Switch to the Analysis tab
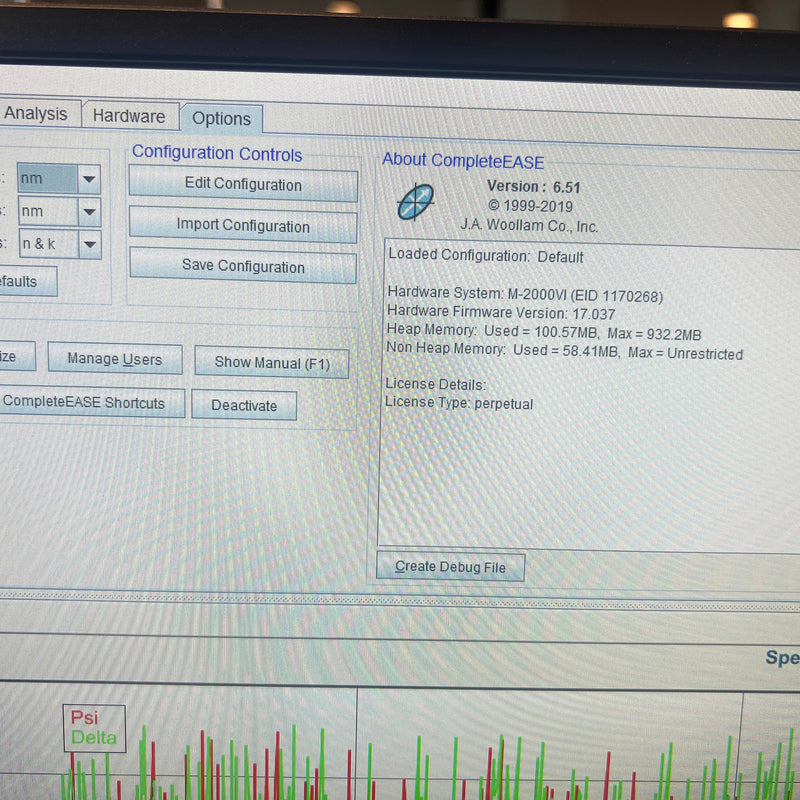800x800 pixels. click(38, 113)
